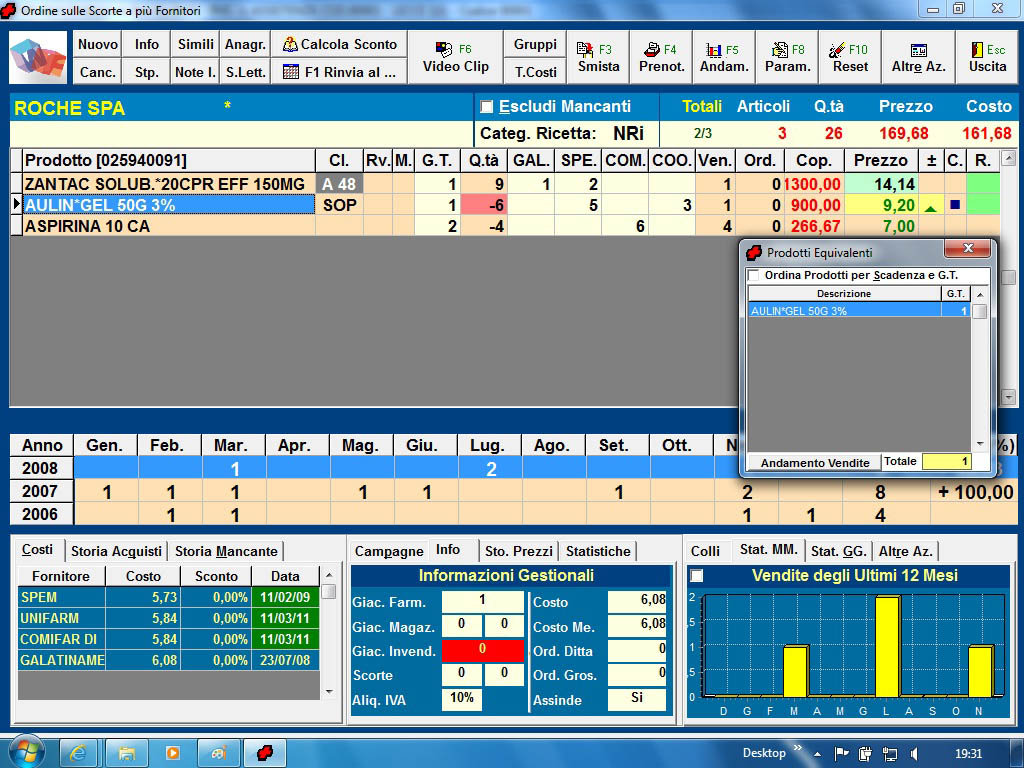Viewport: 1024px width, 768px height.
Task: Open the F6 Video Clip tool
Action: click(455, 58)
